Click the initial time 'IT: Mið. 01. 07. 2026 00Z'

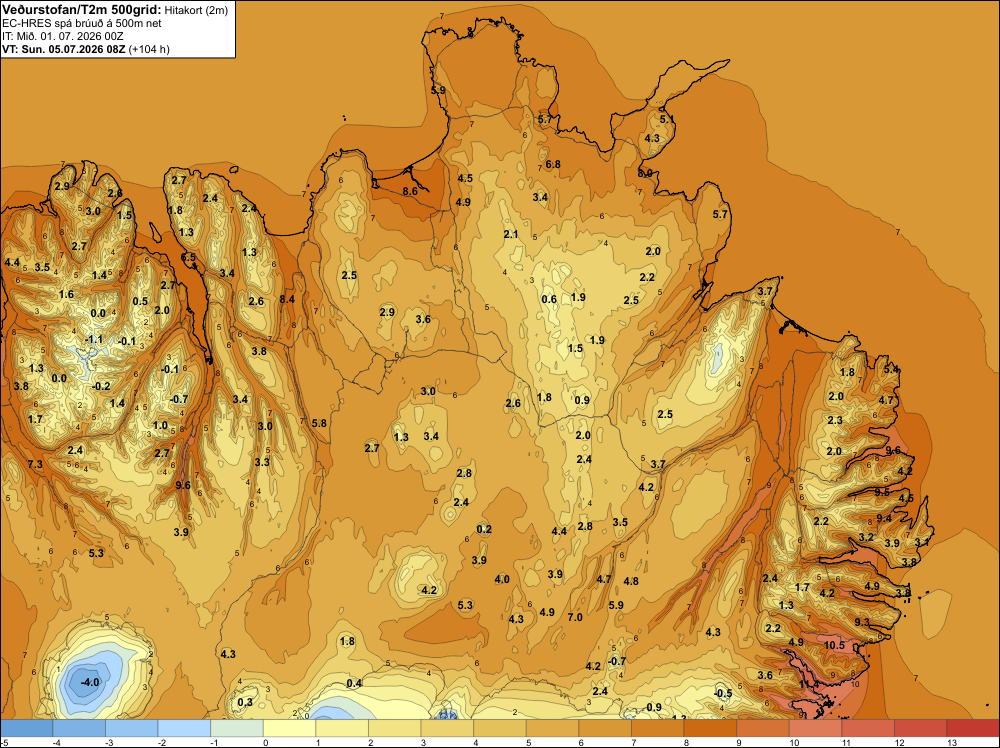(63, 36)
